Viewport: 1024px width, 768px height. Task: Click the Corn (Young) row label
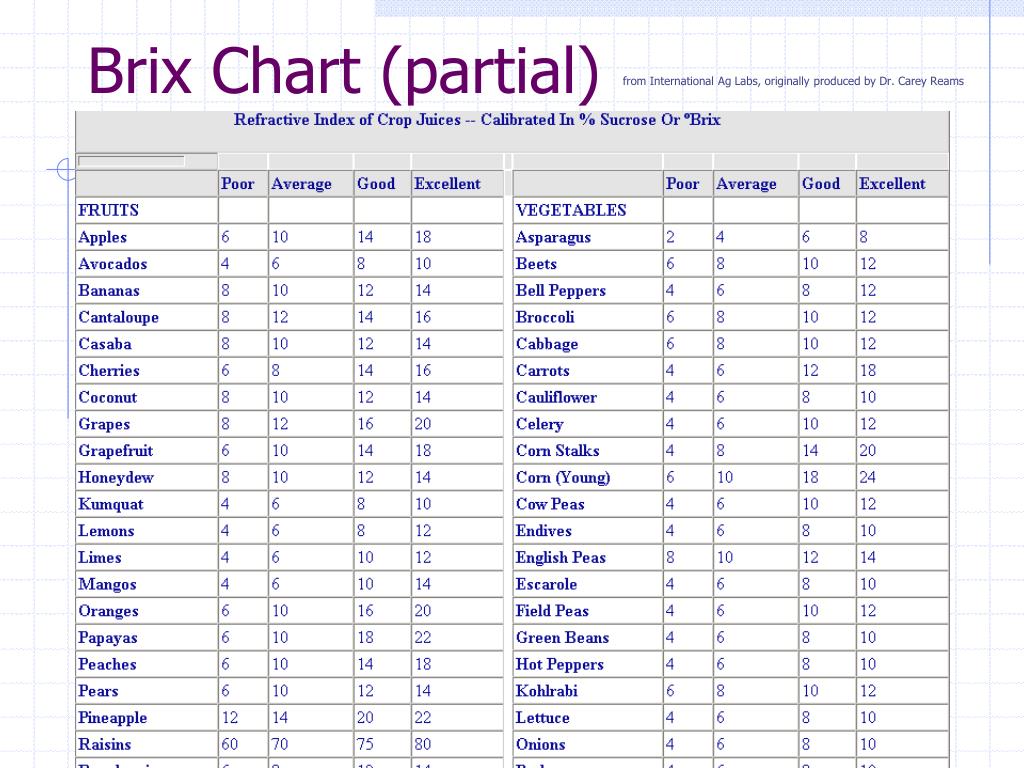pyautogui.click(x=563, y=478)
